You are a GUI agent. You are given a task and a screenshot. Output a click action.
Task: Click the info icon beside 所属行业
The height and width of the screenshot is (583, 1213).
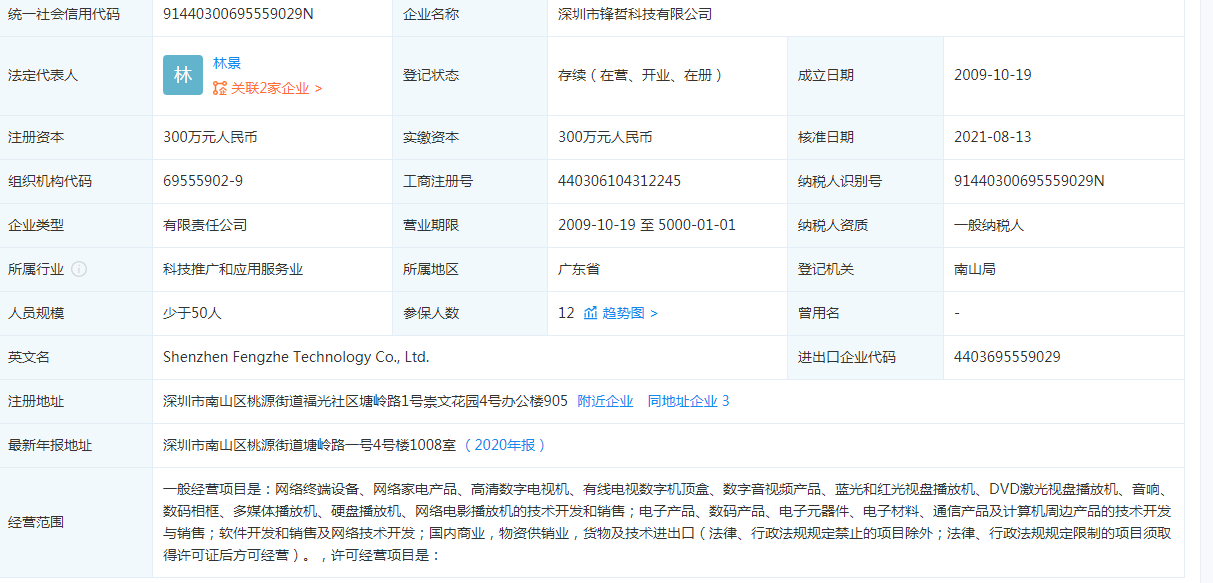click(79, 269)
